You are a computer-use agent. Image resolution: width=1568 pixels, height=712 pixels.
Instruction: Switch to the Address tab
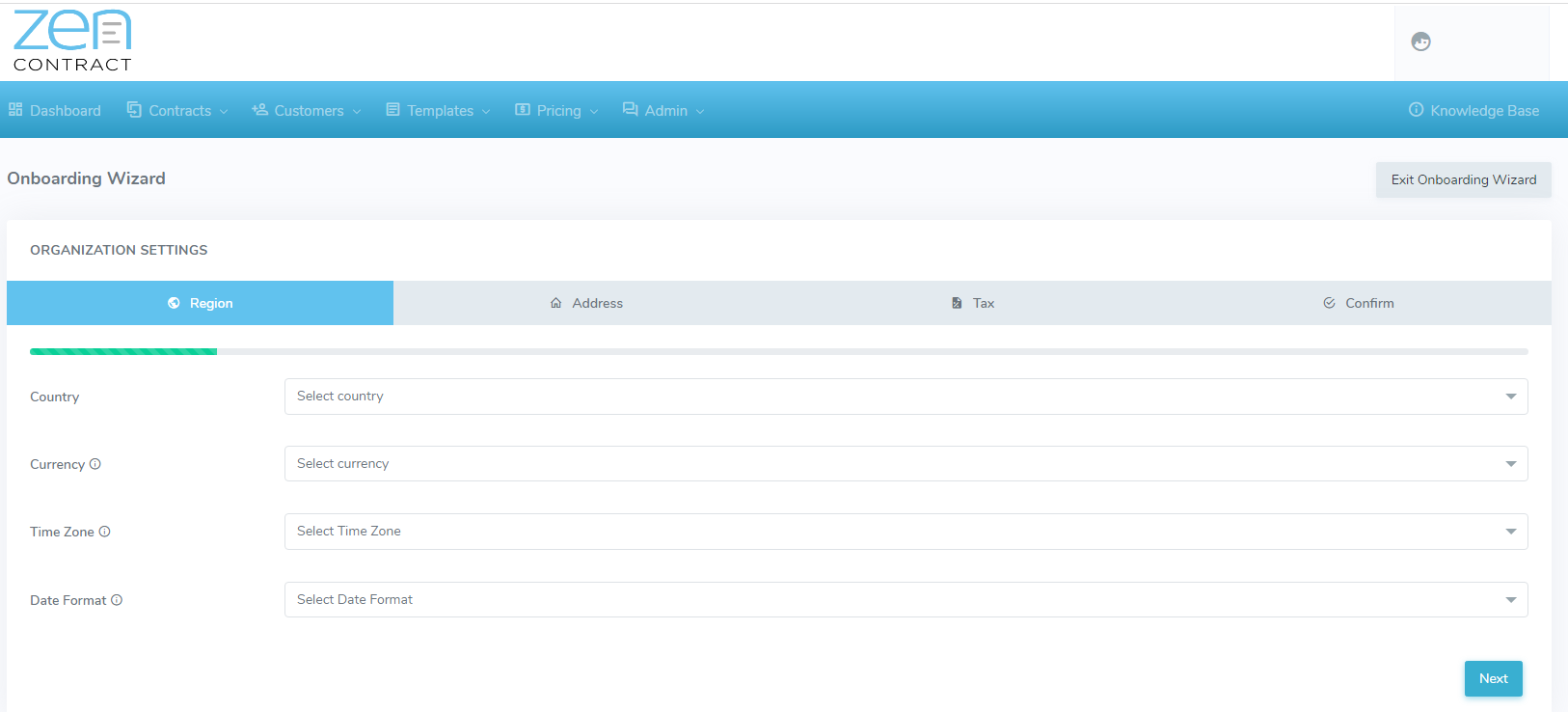tap(586, 303)
